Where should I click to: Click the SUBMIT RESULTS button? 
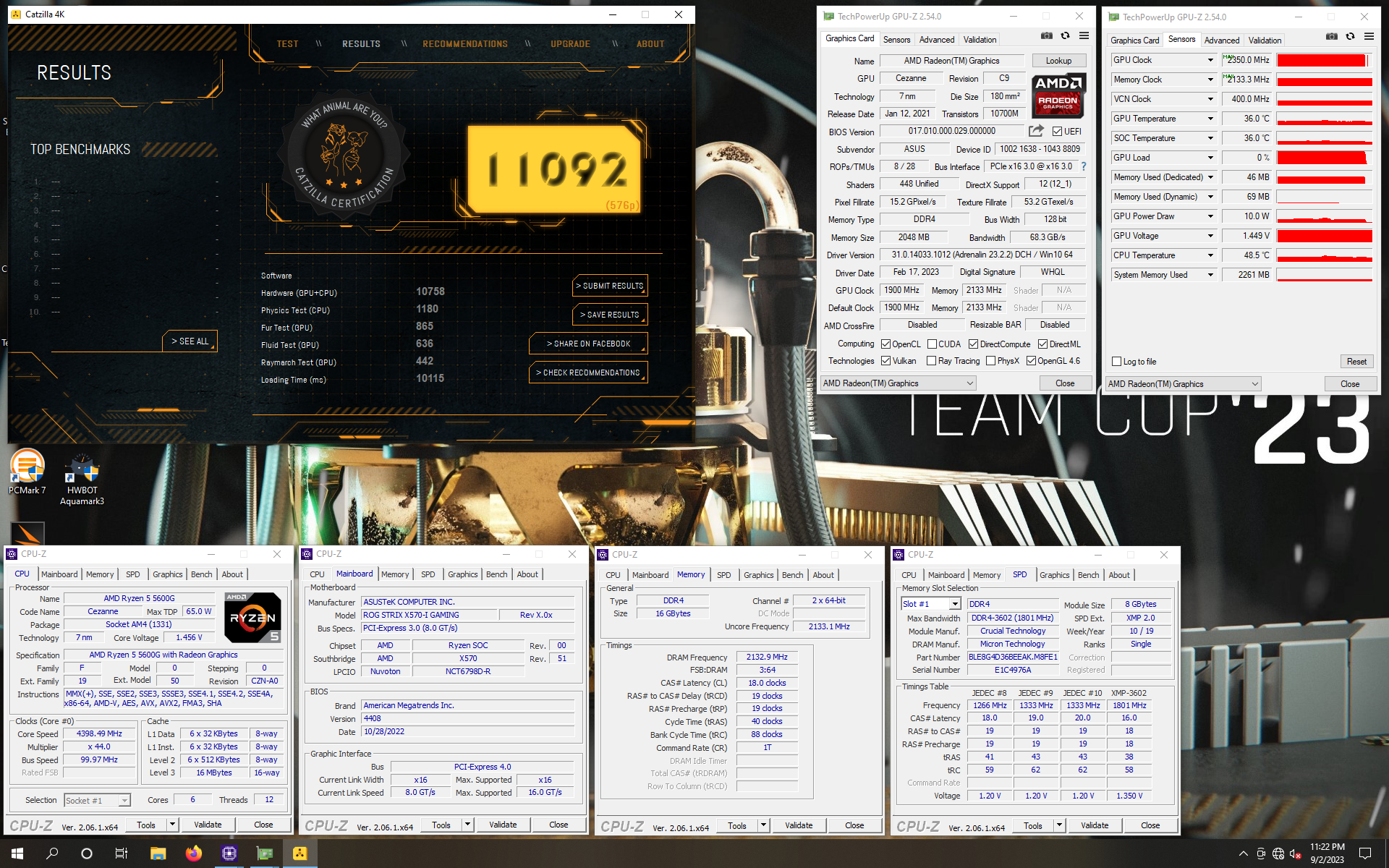pyautogui.click(x=609, y=286)
